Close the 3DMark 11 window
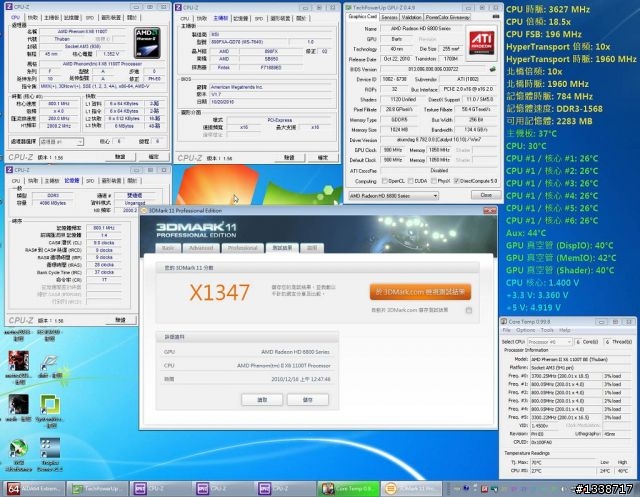The width and height of the screenshot is (640, 497). click(x=490, y=211)
